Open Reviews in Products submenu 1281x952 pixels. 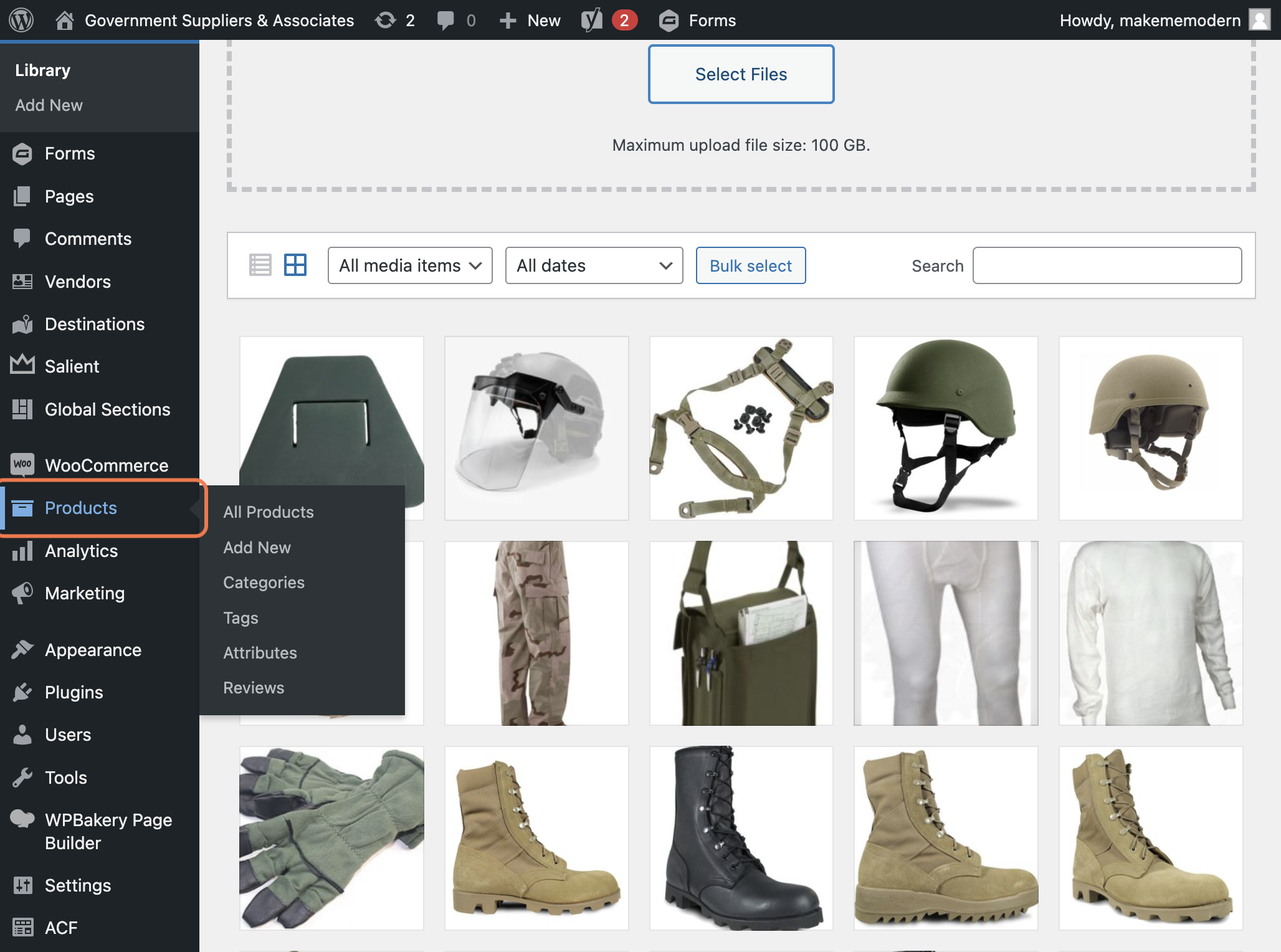(254, 688)
